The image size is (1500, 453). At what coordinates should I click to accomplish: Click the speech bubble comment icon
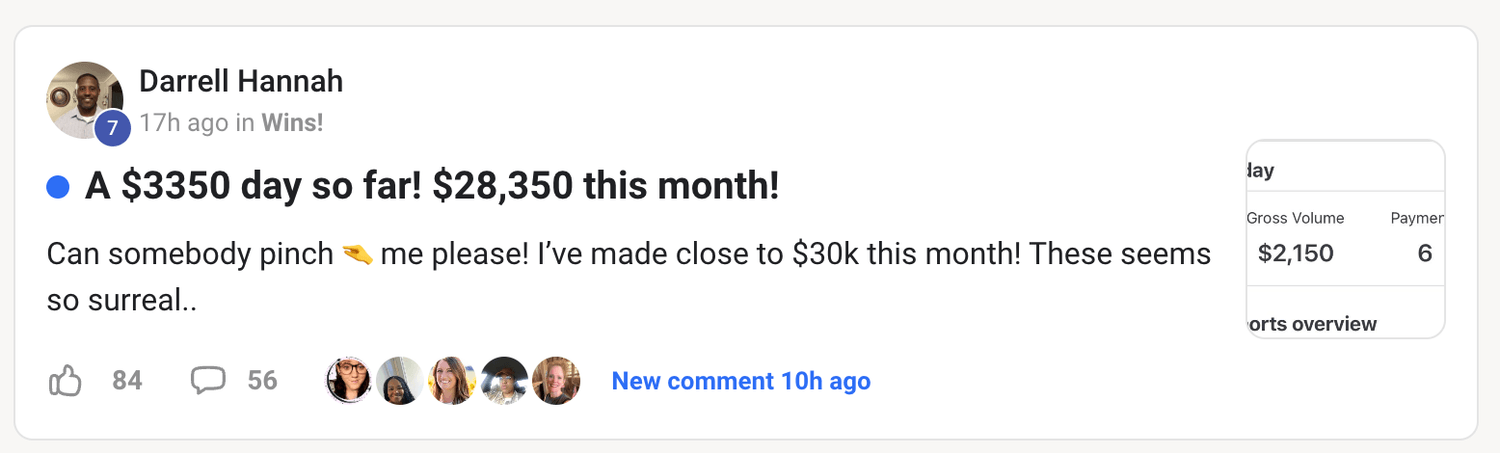coord(208,380)
